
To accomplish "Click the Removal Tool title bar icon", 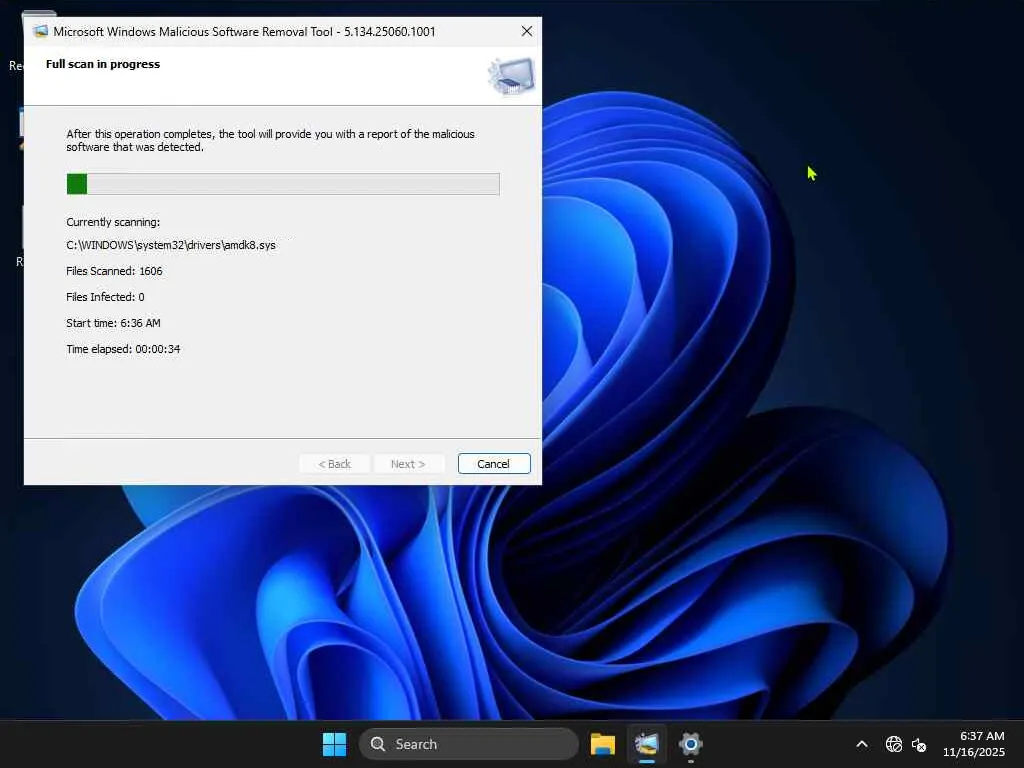I will click(40, 31).
